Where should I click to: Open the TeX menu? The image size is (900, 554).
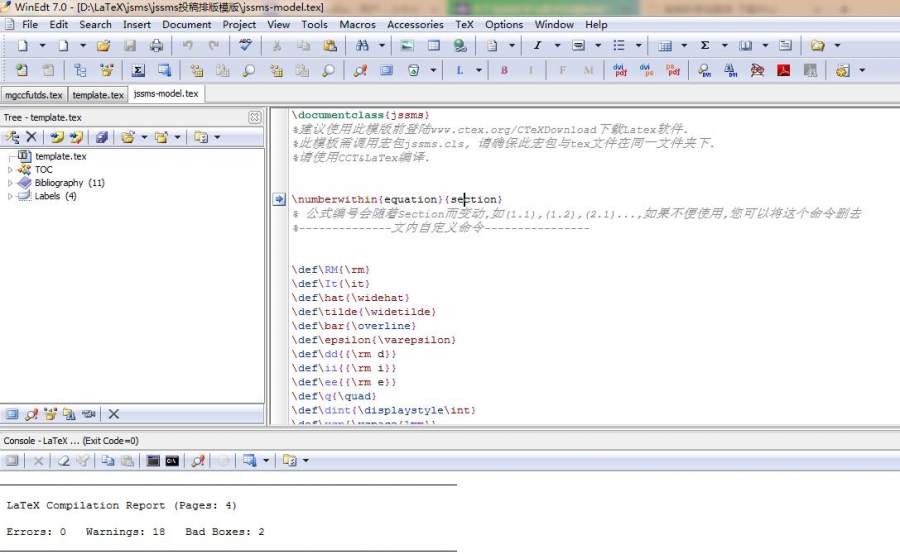(x=464, y=24)
